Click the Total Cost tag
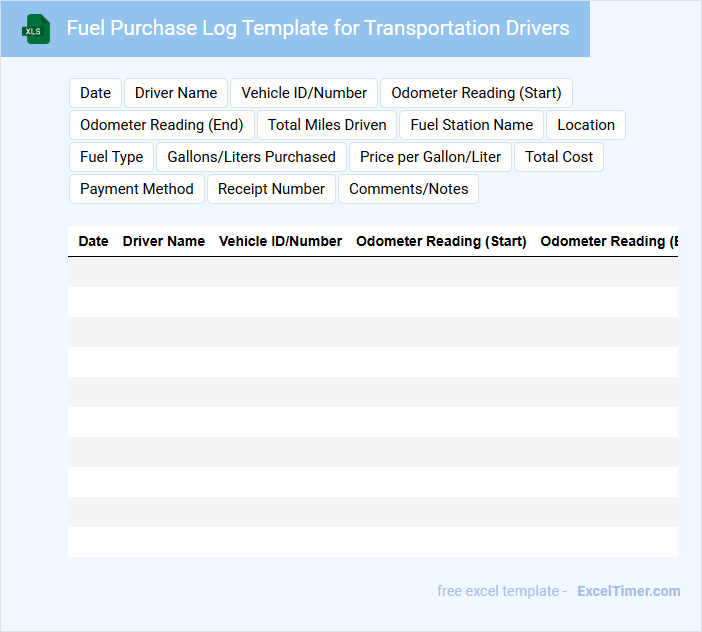Screen dimensions: 702x632 click(559, 157)
